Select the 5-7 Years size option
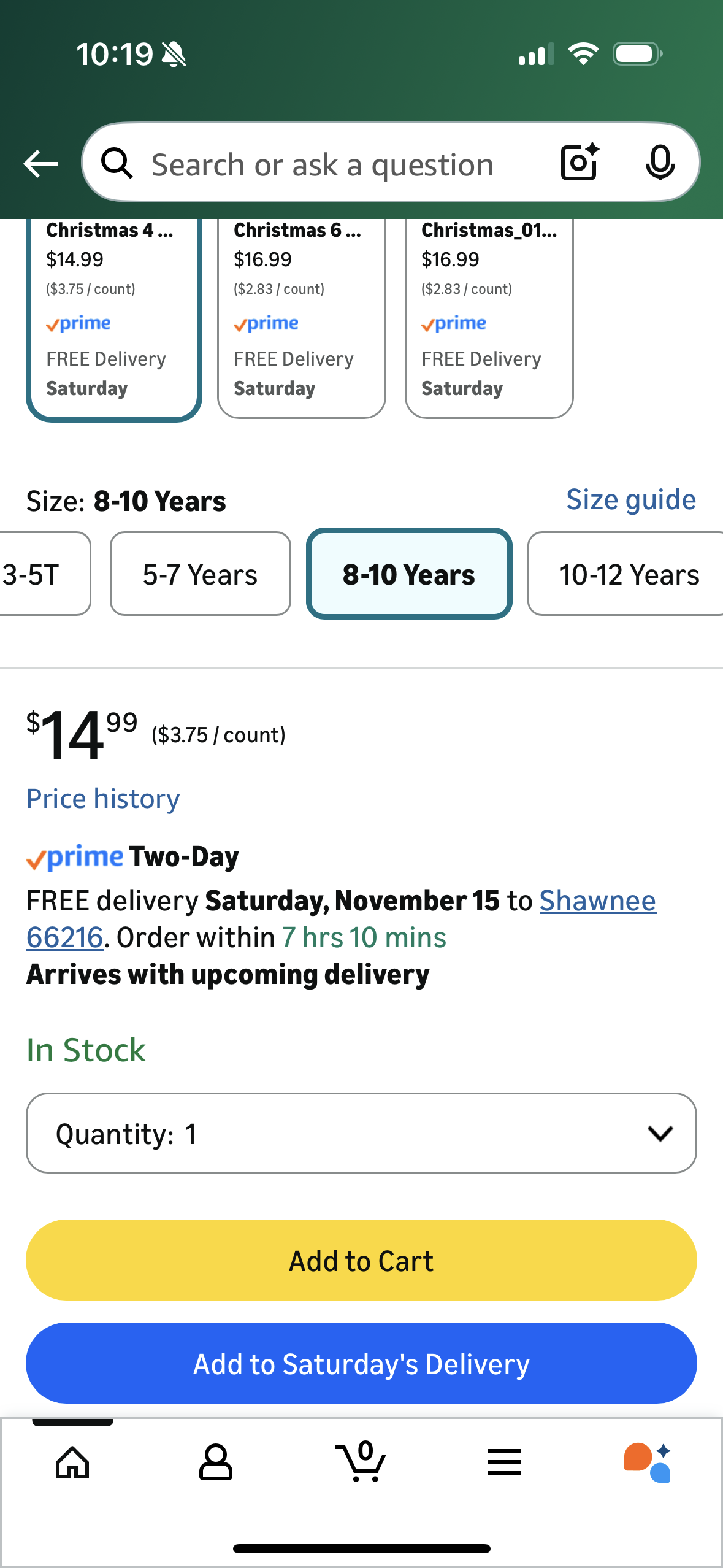The width and height of the screenshot is (723, 1568). (200, 574)
